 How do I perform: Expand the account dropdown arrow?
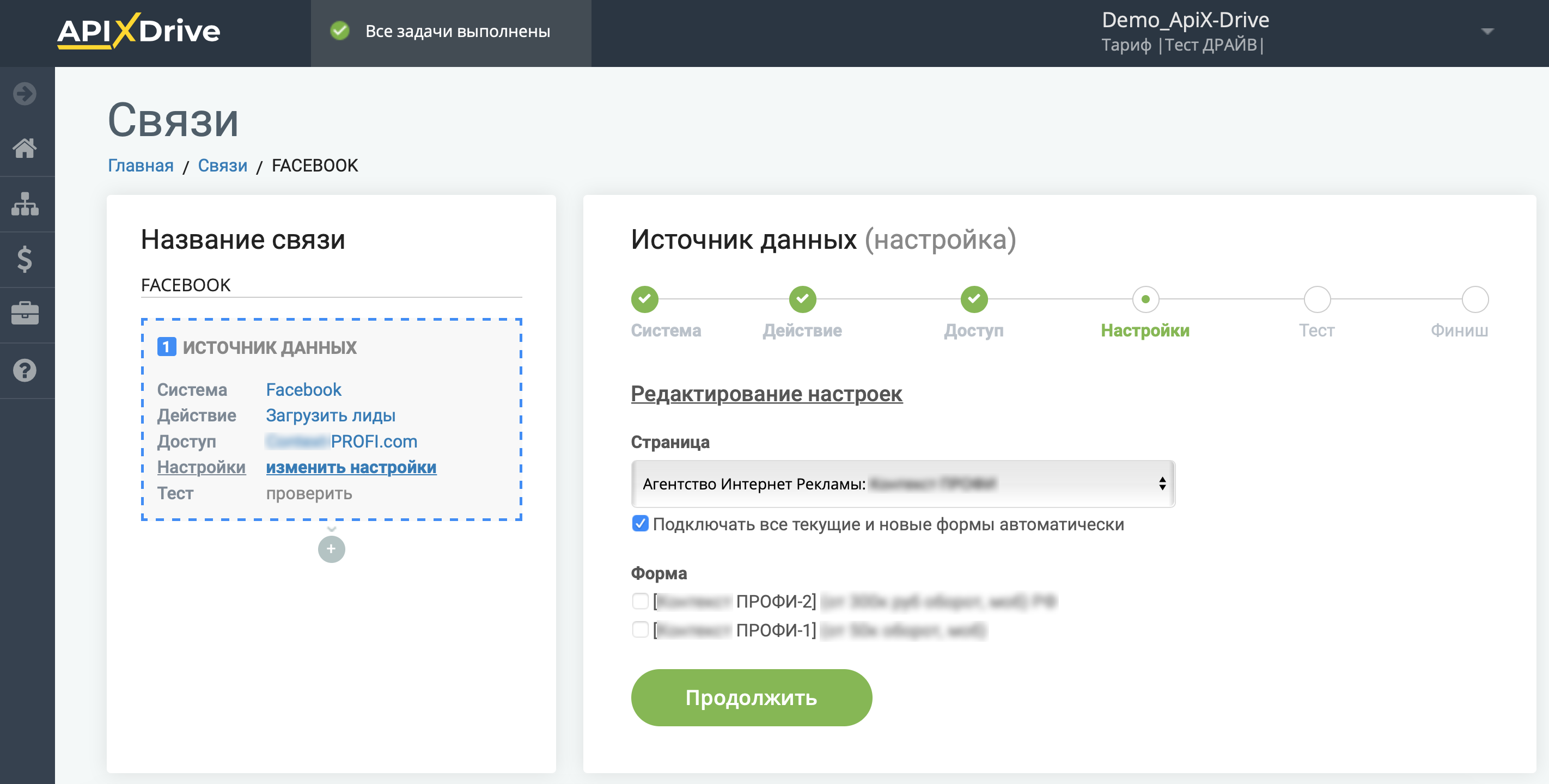click(x=1487, y=31)
